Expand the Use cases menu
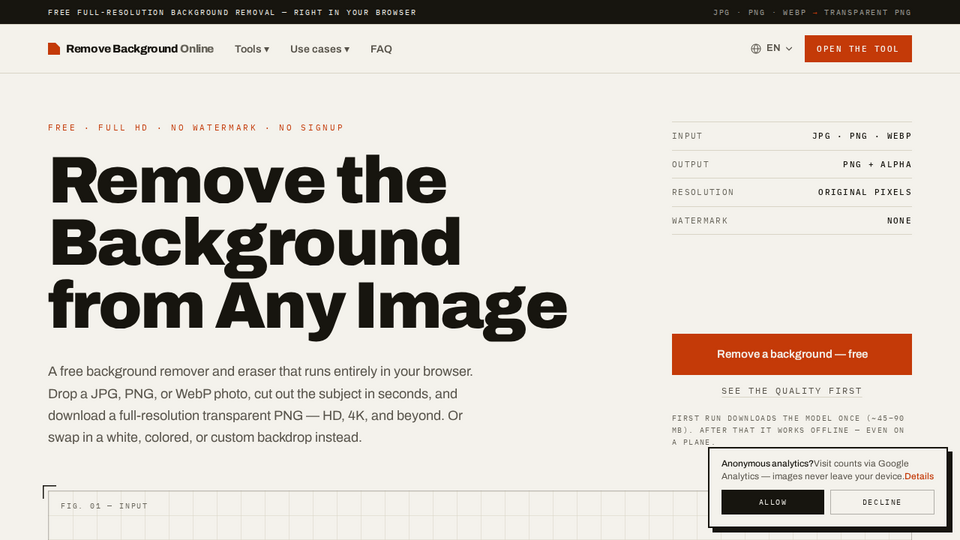This screenshot has width=960, height=540. click(x=320, y=49)
